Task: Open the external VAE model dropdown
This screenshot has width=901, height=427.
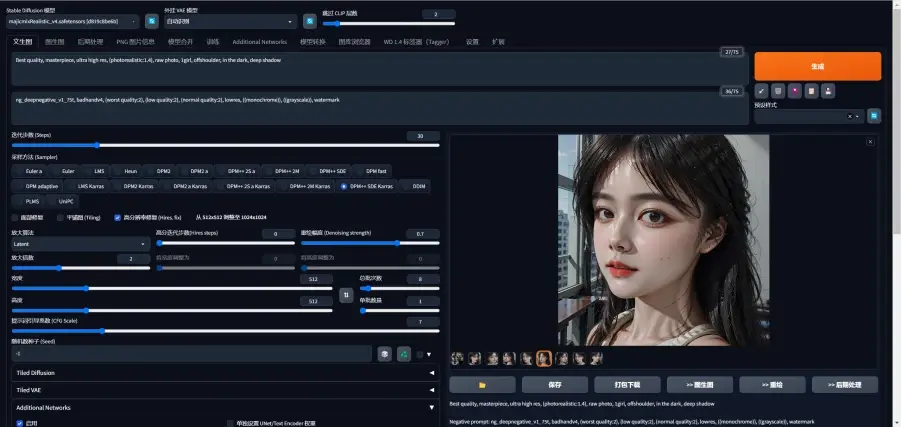Action: pyautogui.click(x=230, y=21)
